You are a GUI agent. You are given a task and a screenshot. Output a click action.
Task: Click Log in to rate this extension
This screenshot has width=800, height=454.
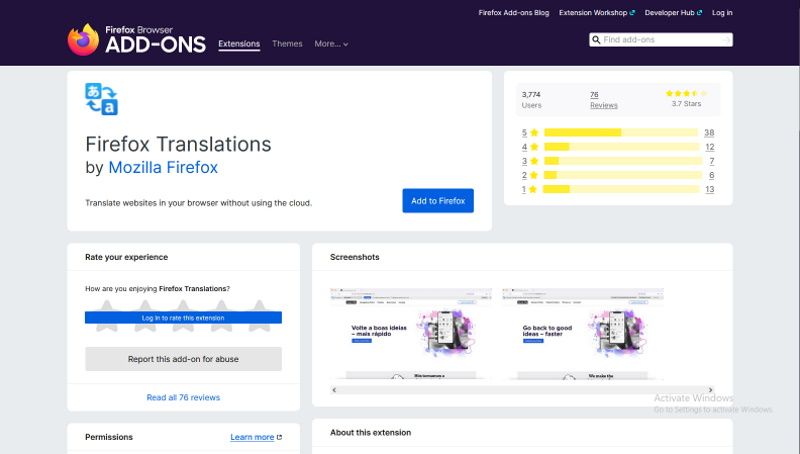point(183,318)
